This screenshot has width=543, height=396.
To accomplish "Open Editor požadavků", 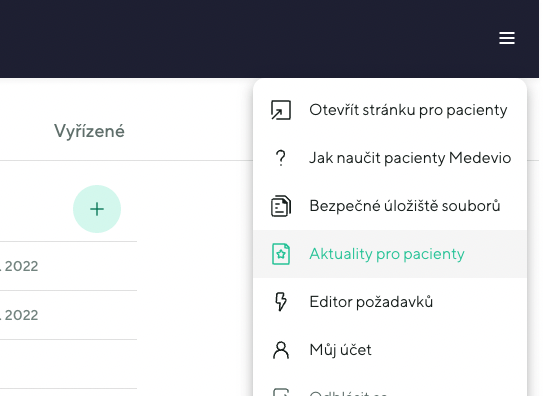I will [390, 302].
